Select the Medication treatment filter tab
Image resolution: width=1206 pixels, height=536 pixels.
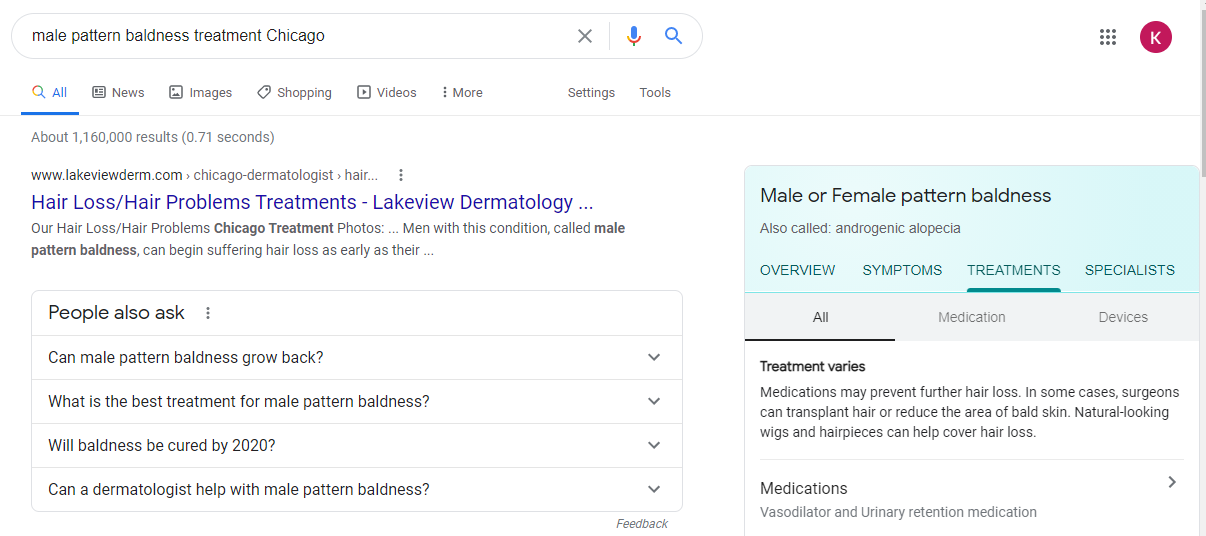(x=971, y=317)
